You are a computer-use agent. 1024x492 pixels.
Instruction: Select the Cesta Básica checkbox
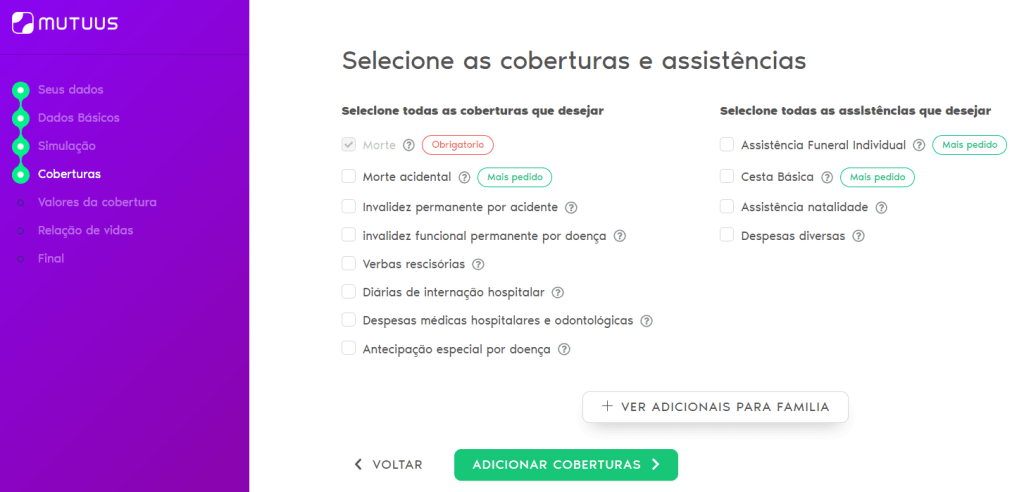[x=727, y=176]
